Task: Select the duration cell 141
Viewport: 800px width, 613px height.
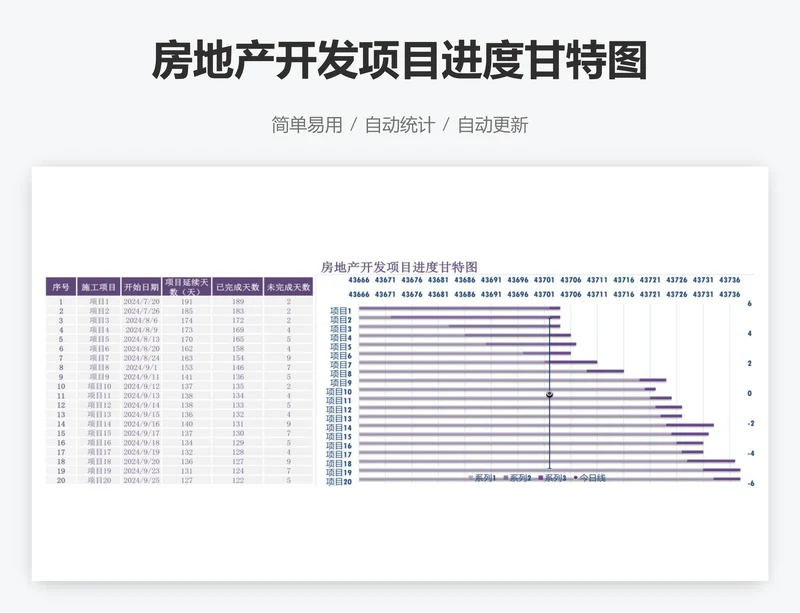Action: tap(187, 377)
